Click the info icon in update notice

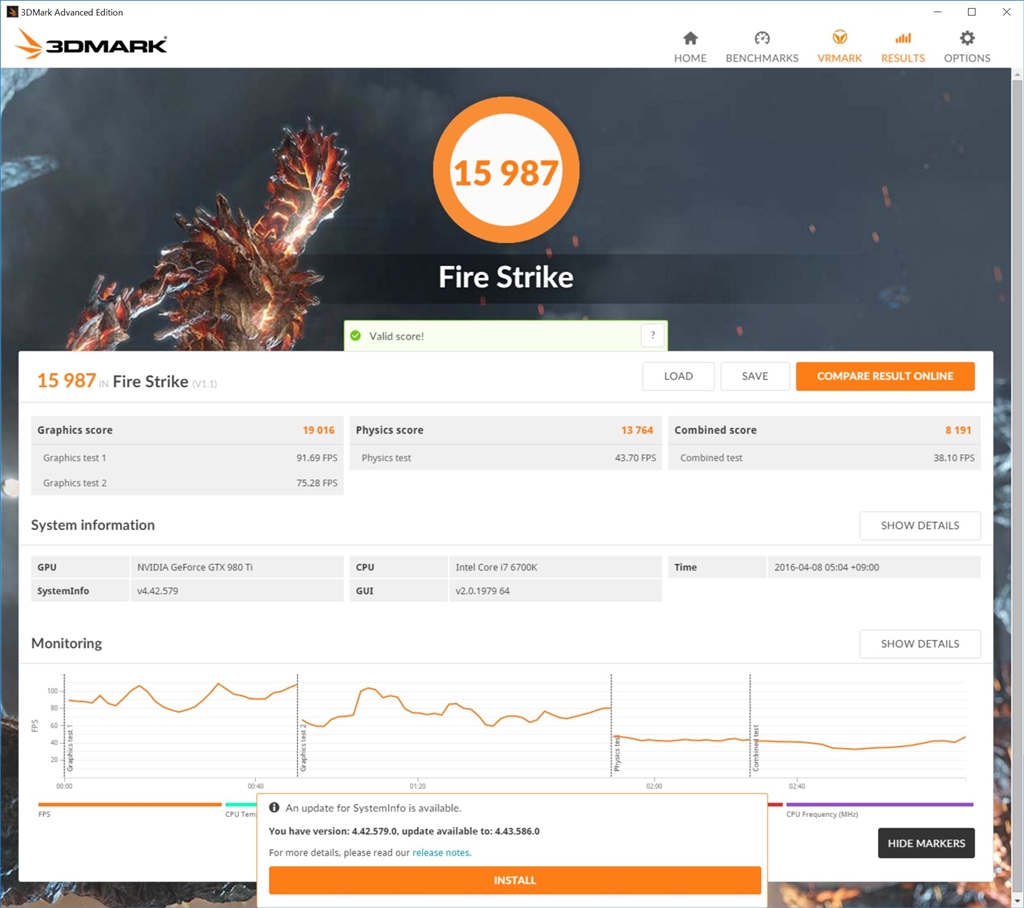click(x=274, y=807)
